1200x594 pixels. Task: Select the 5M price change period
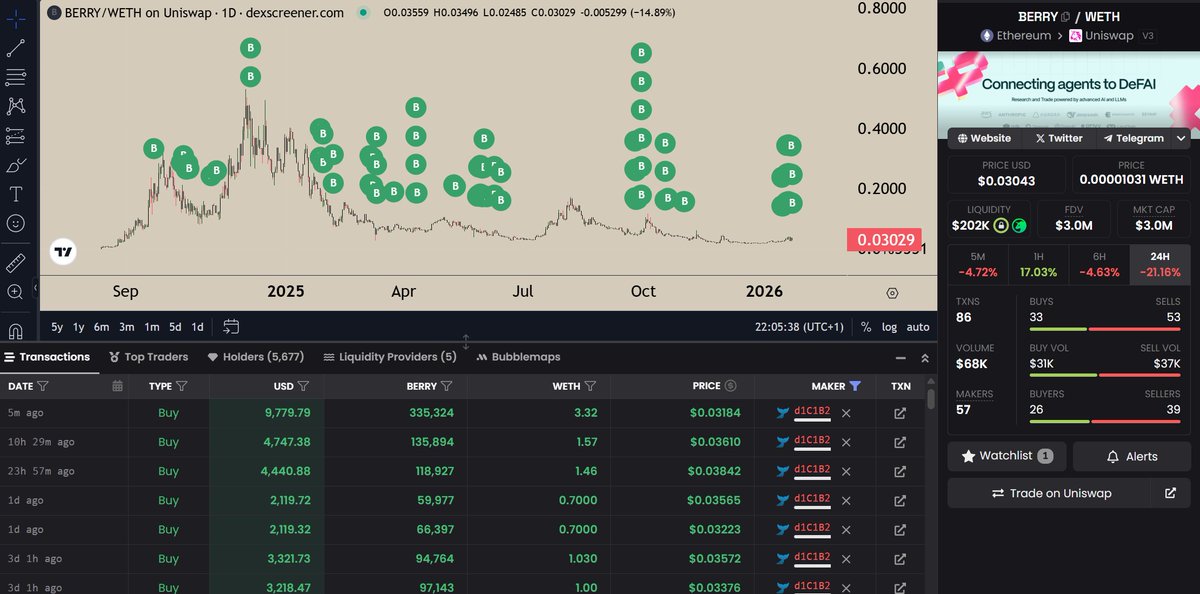[978, 264]
